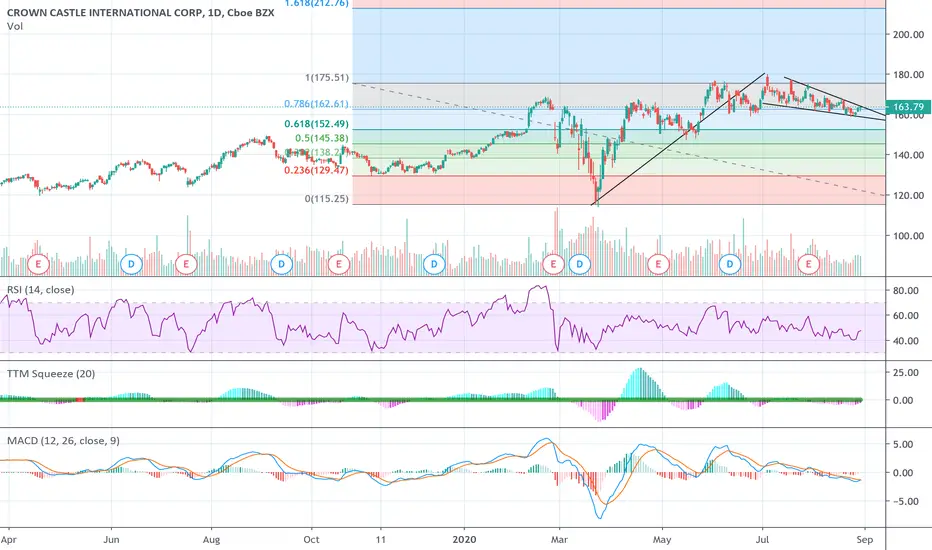932x550 pixels.
Task: Click the RSI 80.00 axis label
Action: coord(906,291)
